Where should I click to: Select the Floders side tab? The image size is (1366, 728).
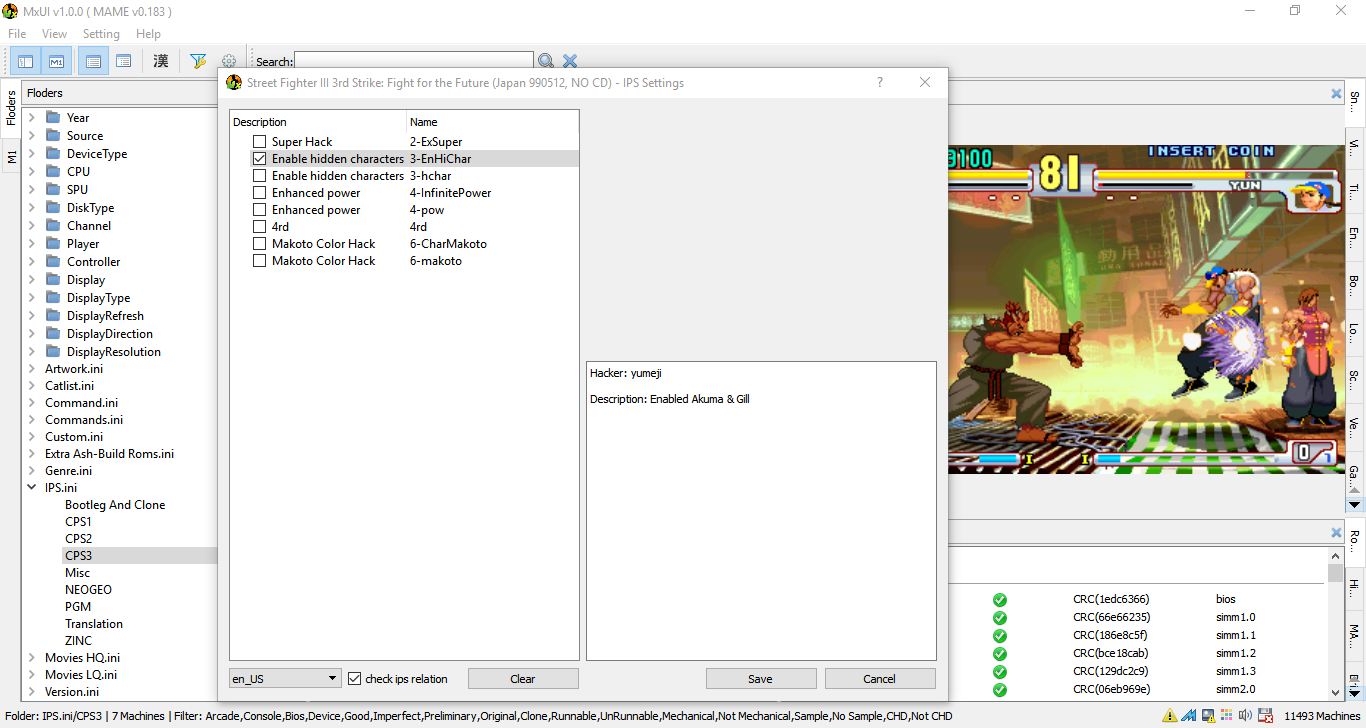point(11,108)
